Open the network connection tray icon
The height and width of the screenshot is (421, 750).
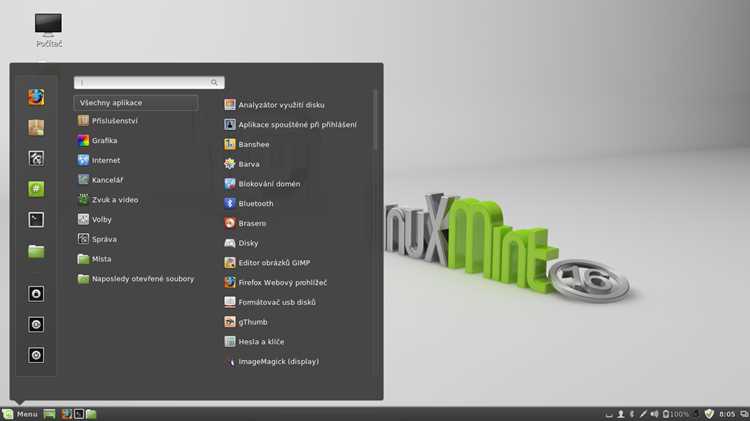pos(643,414)
